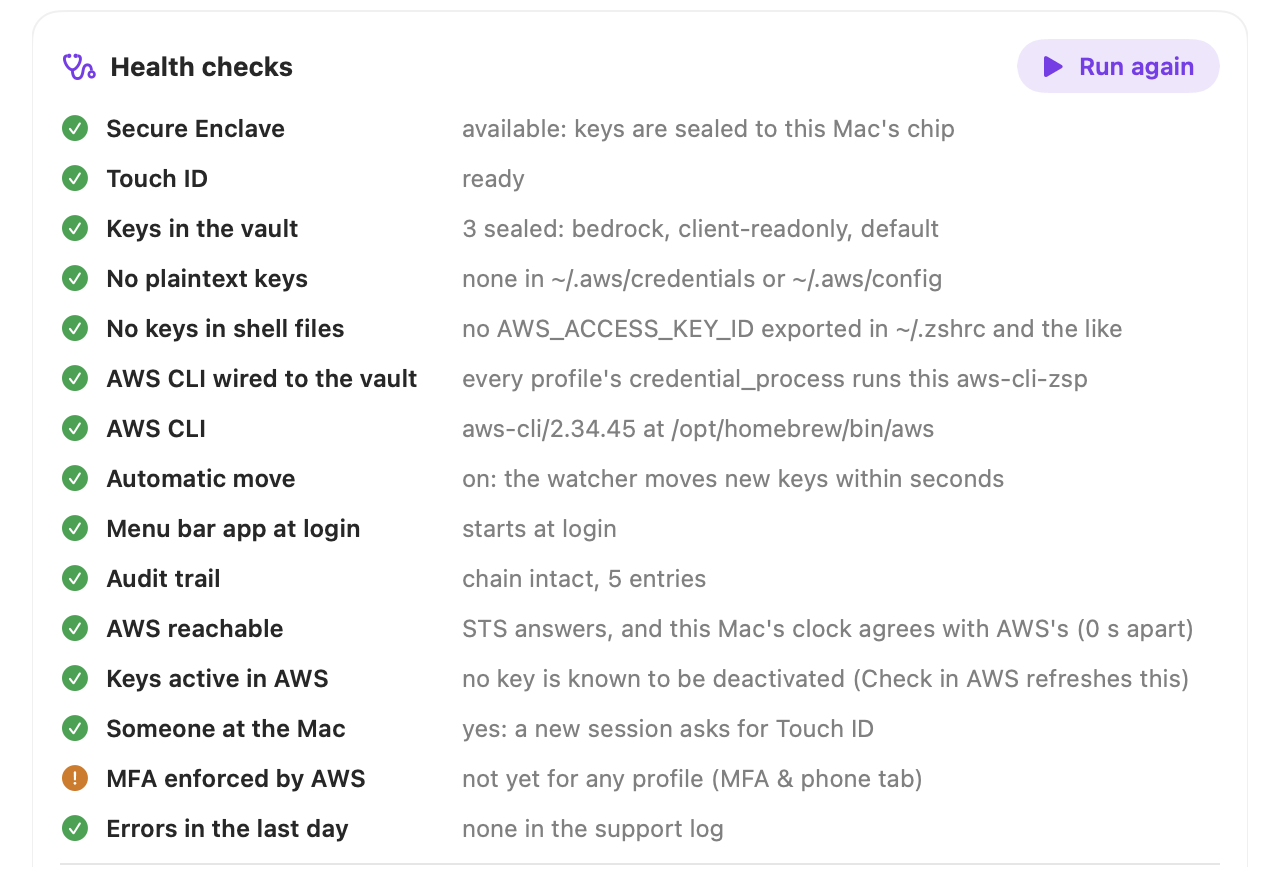This screenshot has width=1280, height=870.
Task: Click the play triangle in Run again
Action: click(1053, 67)
